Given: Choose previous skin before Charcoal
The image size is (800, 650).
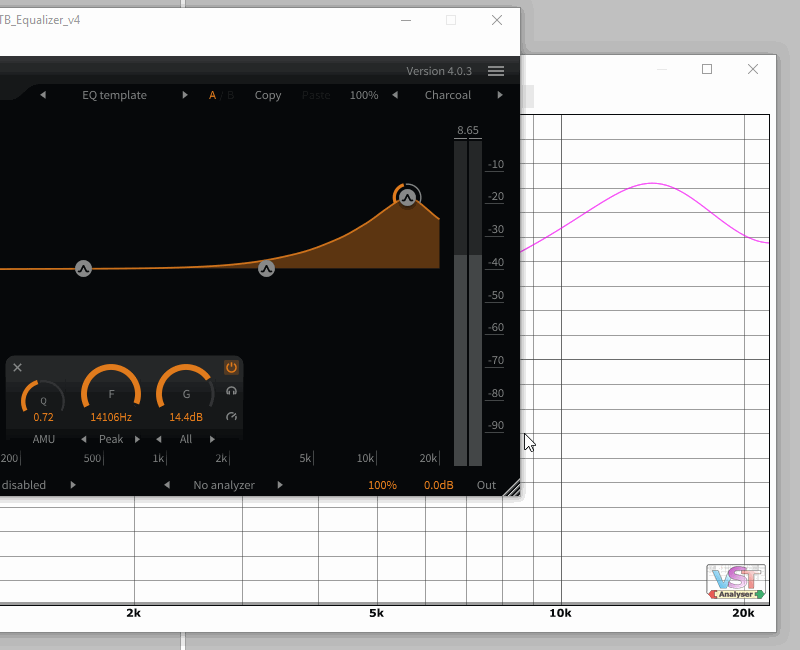Looking at the screenshot, I should [x=395, y=95].
